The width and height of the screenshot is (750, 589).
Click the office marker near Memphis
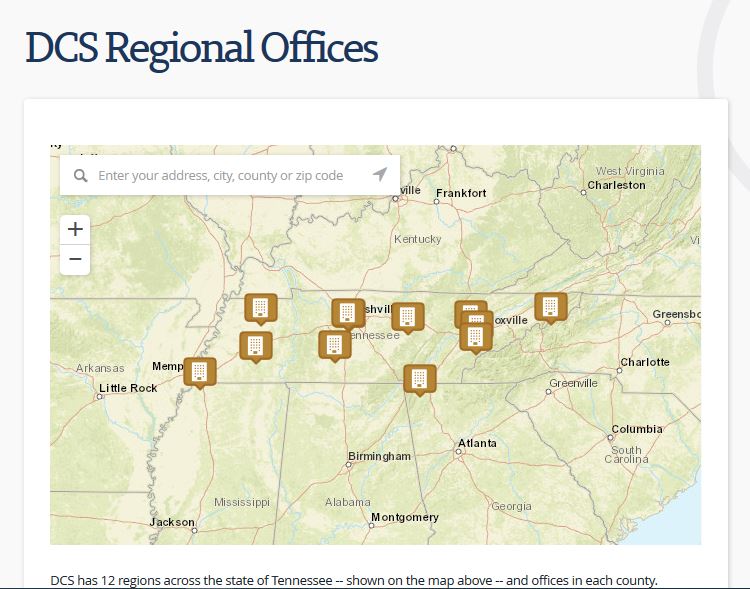pos(200,372)
